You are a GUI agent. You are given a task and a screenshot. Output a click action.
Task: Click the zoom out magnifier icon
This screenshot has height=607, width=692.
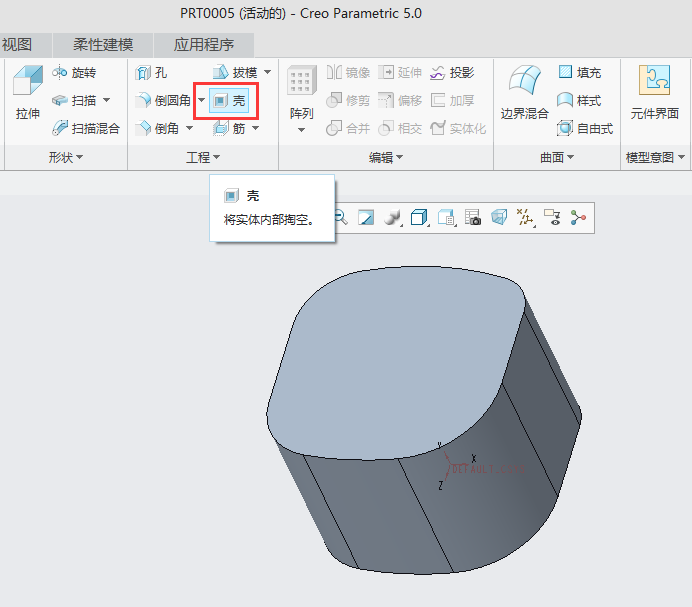(341, 217)
